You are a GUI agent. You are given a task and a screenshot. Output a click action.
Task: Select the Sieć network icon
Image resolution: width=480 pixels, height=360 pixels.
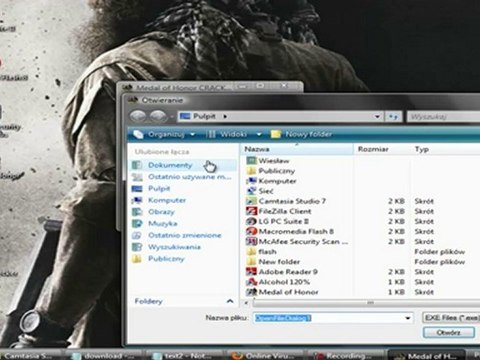(x=251, y=191)
